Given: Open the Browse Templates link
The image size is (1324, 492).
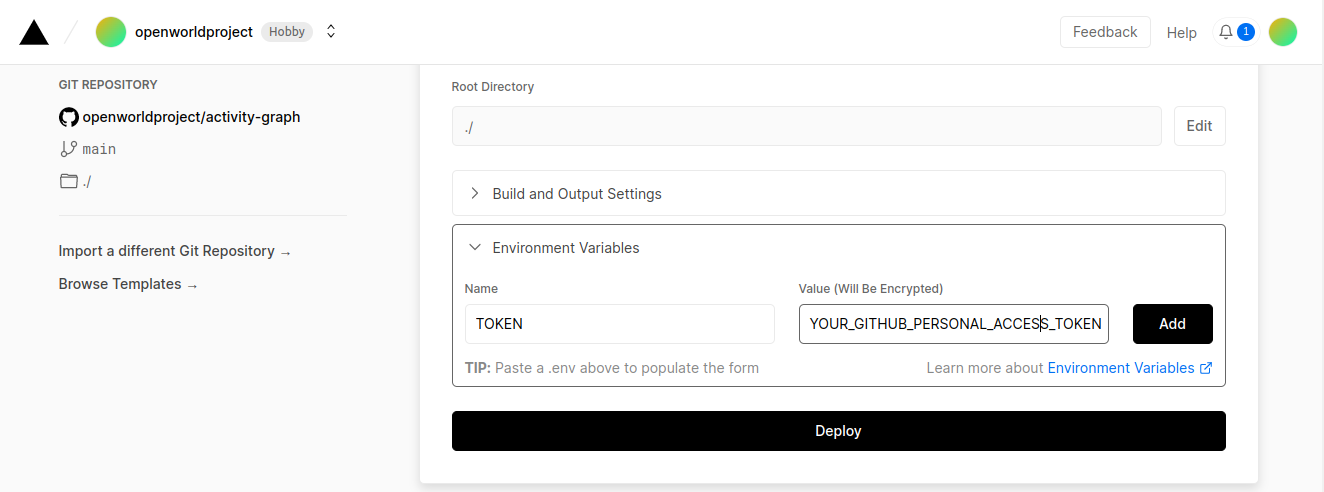Looking at the screenshot, I should (128, 284).
